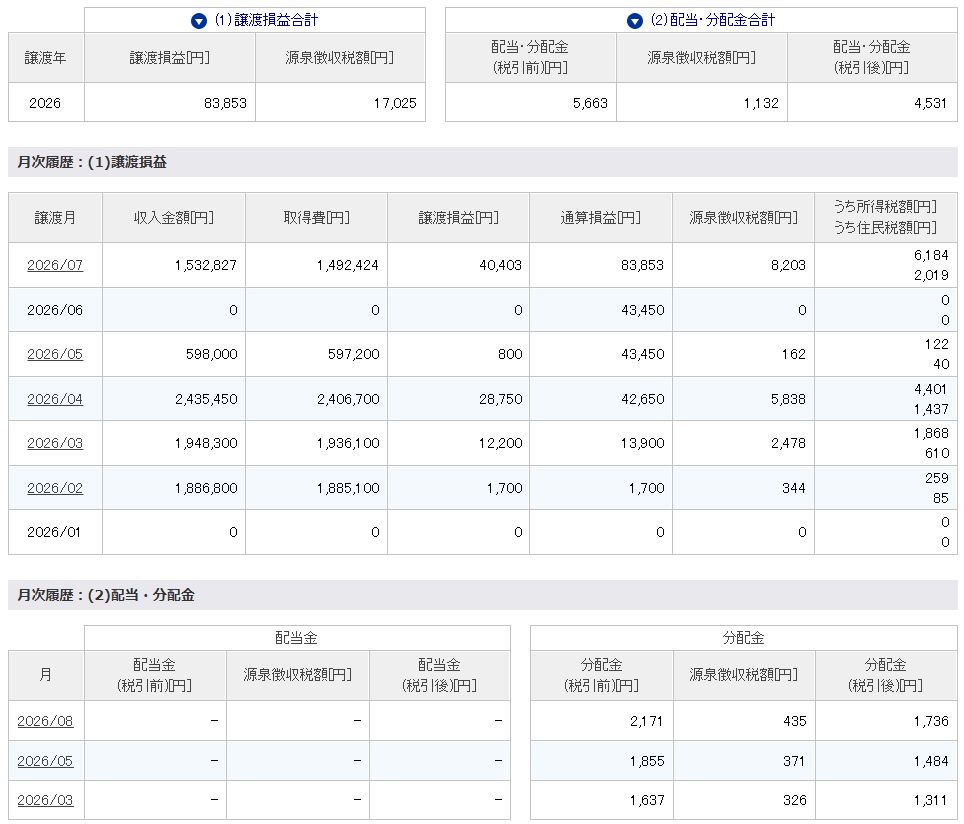Select the 2026/04 income amount 2,435,450
This screenshot has width=964, height=824.
coord(206,399)
